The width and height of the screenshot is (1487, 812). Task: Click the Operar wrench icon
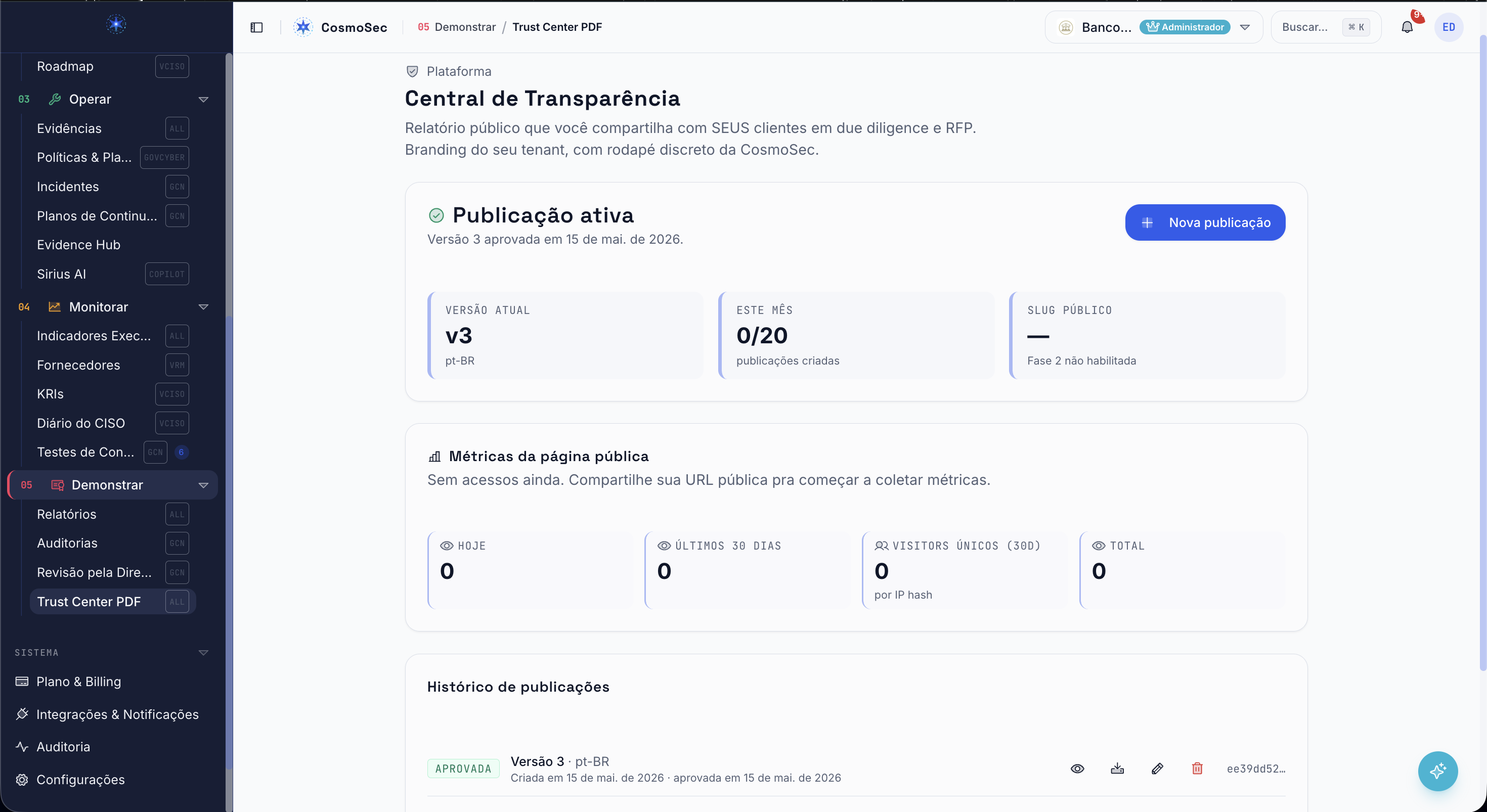[x=55, y=99]
